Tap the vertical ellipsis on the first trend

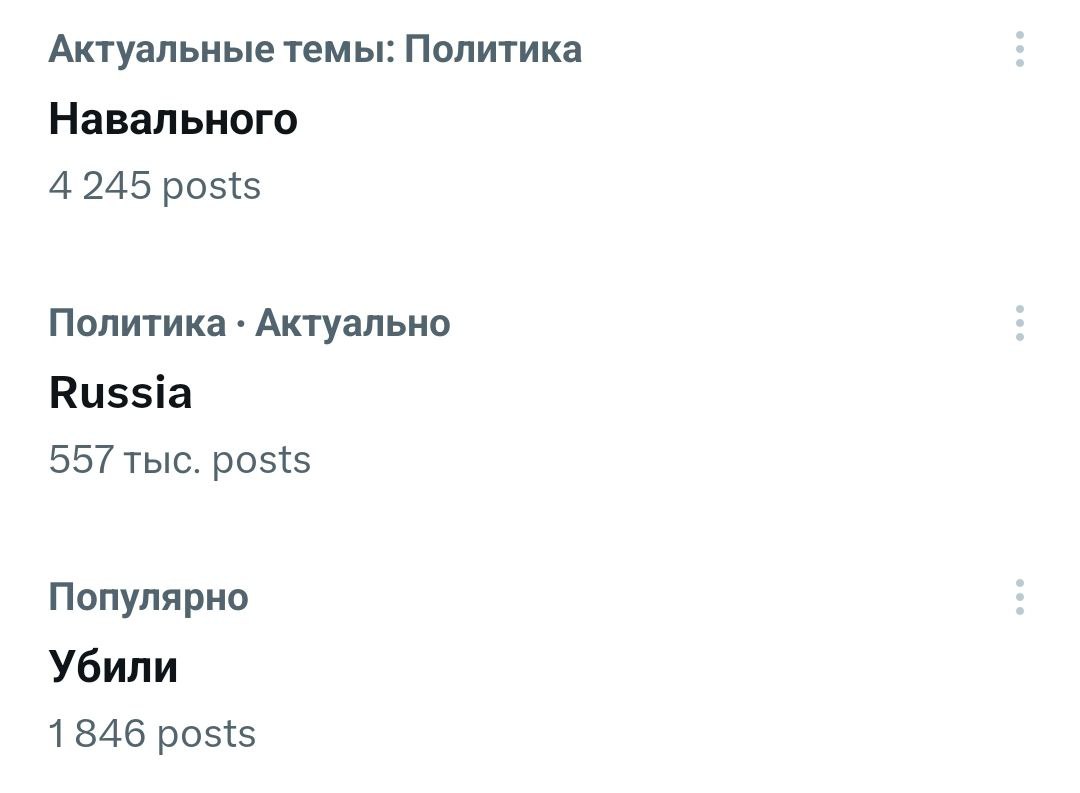point(1019,49)
